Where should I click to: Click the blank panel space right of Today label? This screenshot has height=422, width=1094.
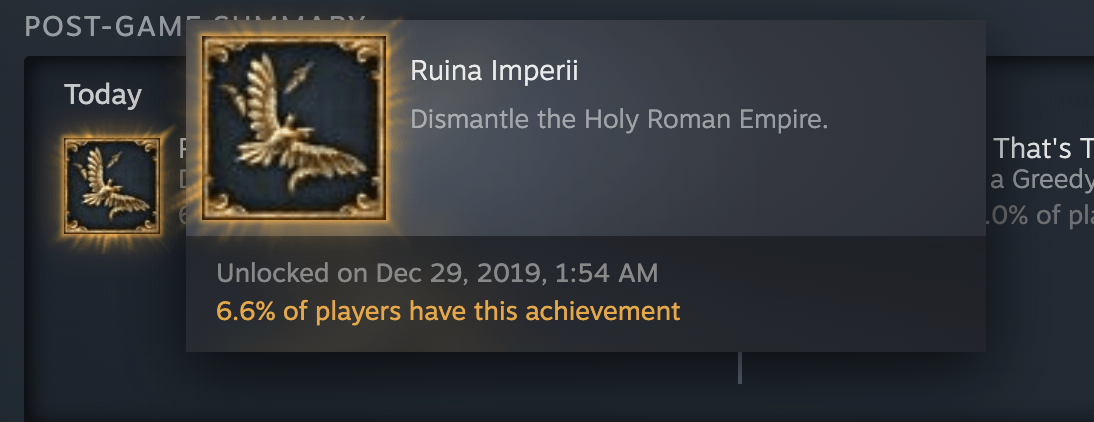(164, 94)
